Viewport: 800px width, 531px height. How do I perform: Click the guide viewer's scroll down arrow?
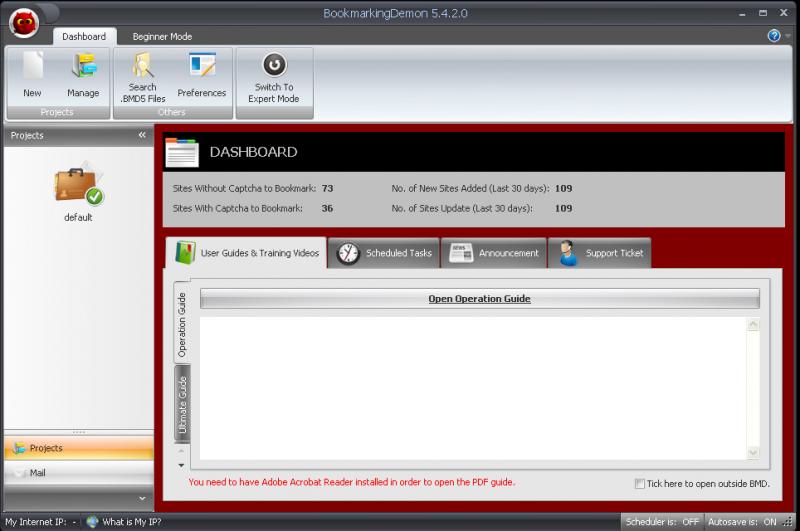click(753, 452)
